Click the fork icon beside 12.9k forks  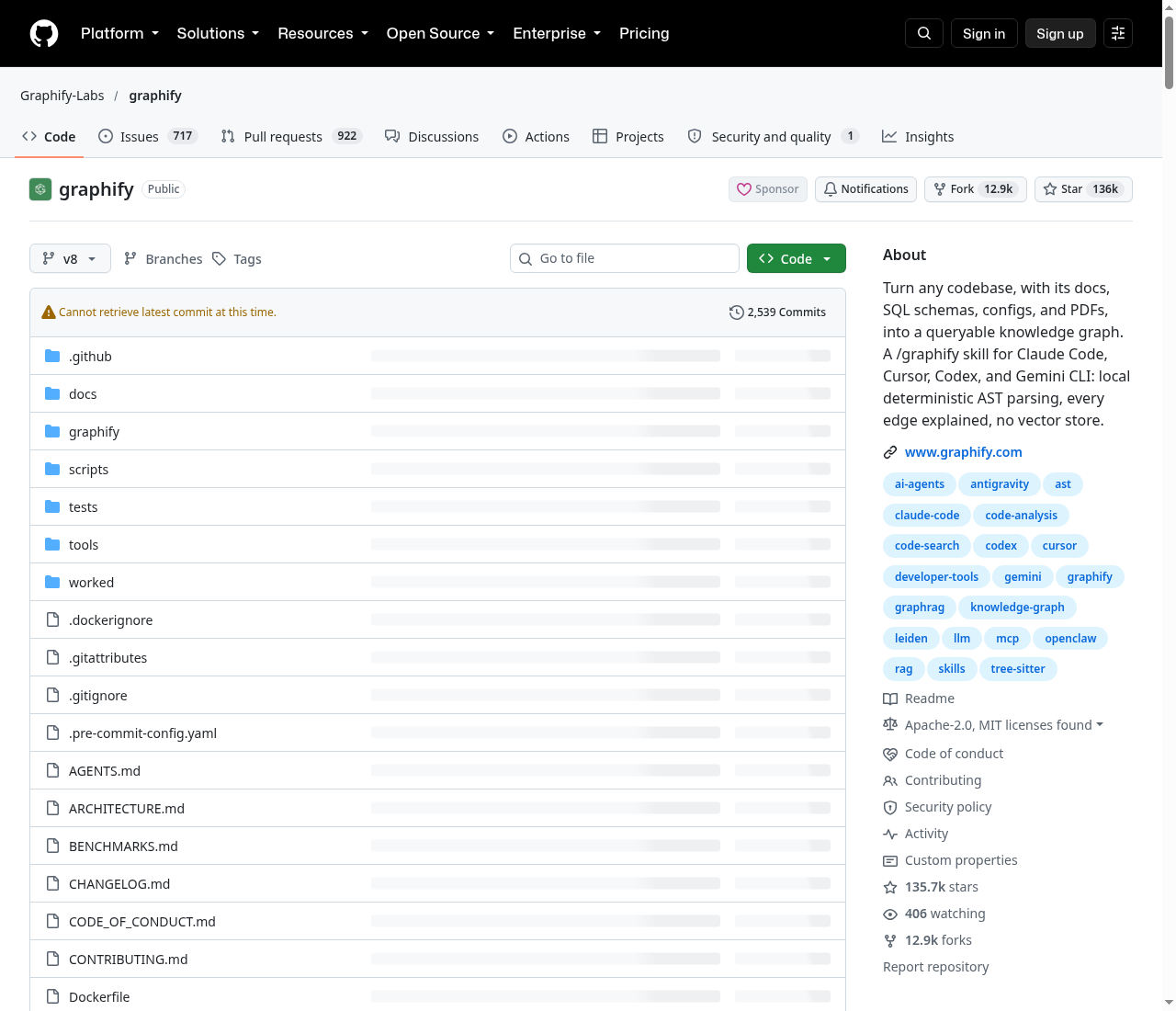[x=890, y=940]
